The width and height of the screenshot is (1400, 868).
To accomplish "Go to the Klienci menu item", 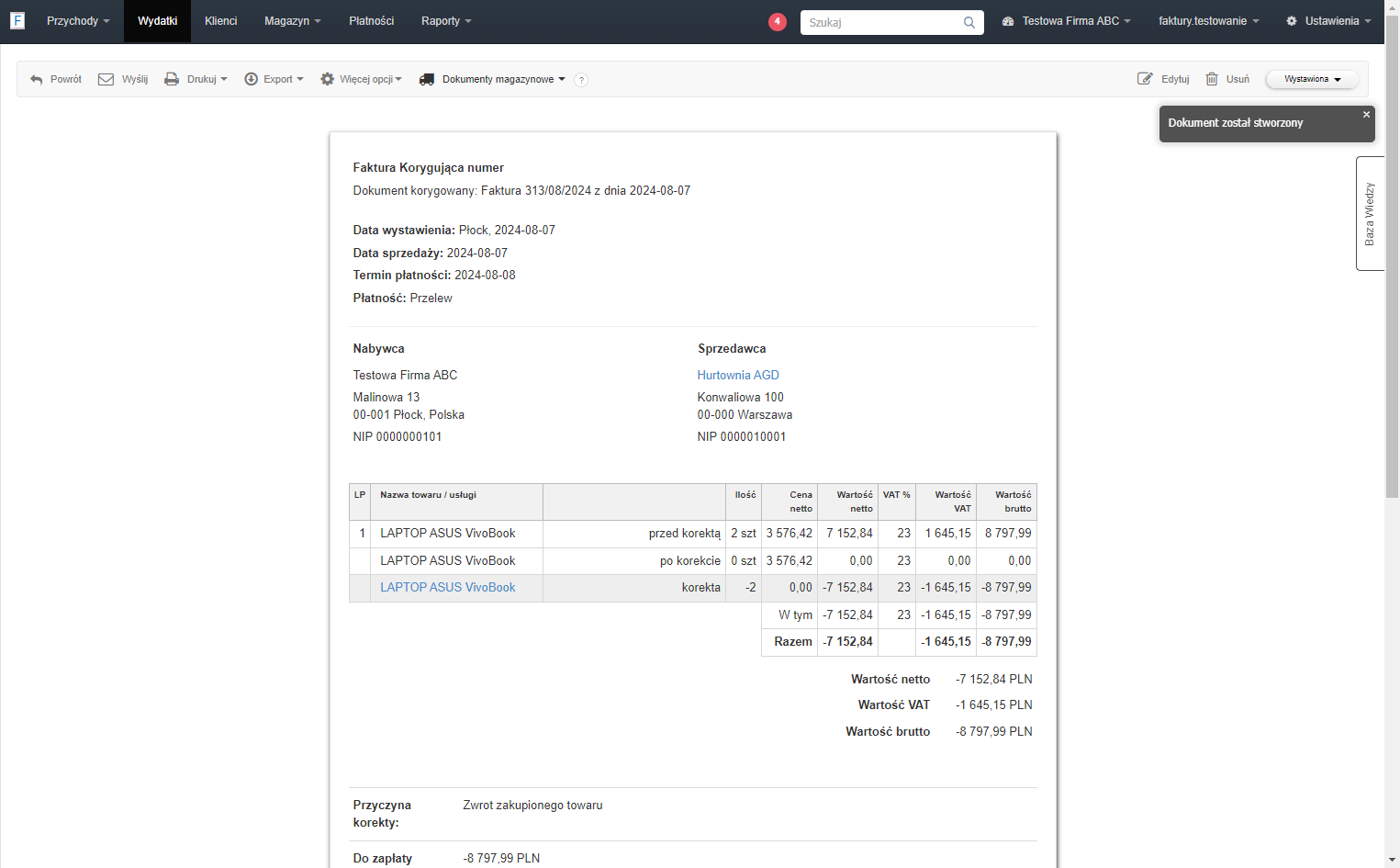I will [220, 21].
